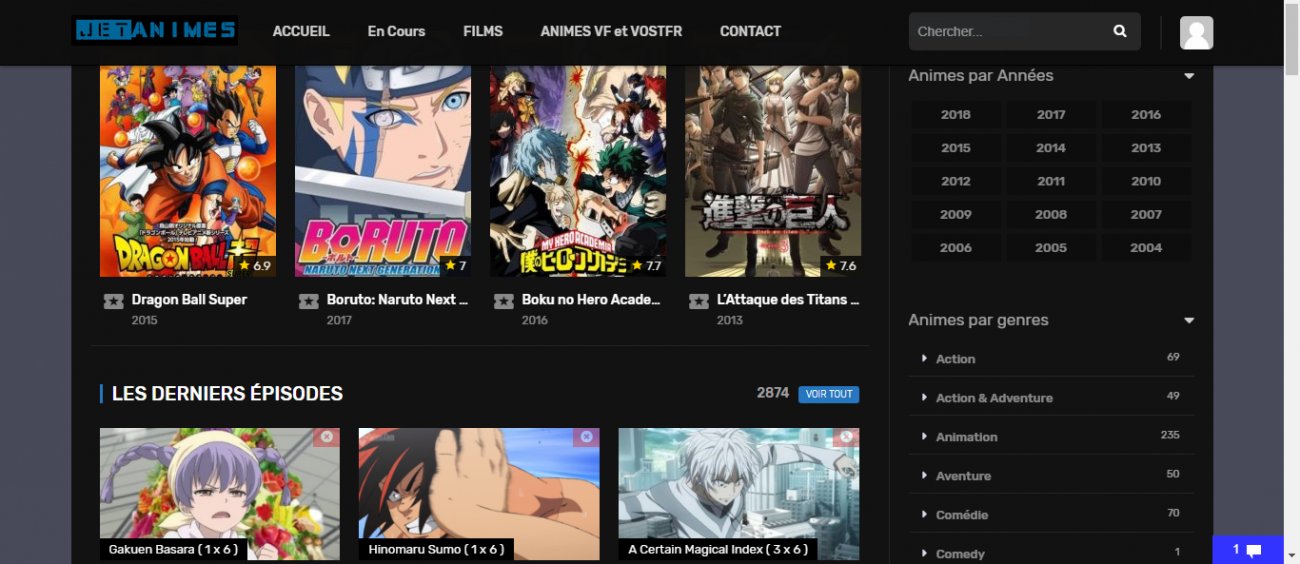
Task: Click ticket icon beside Boku no Hero Academia
Action: tap(503, 301)
